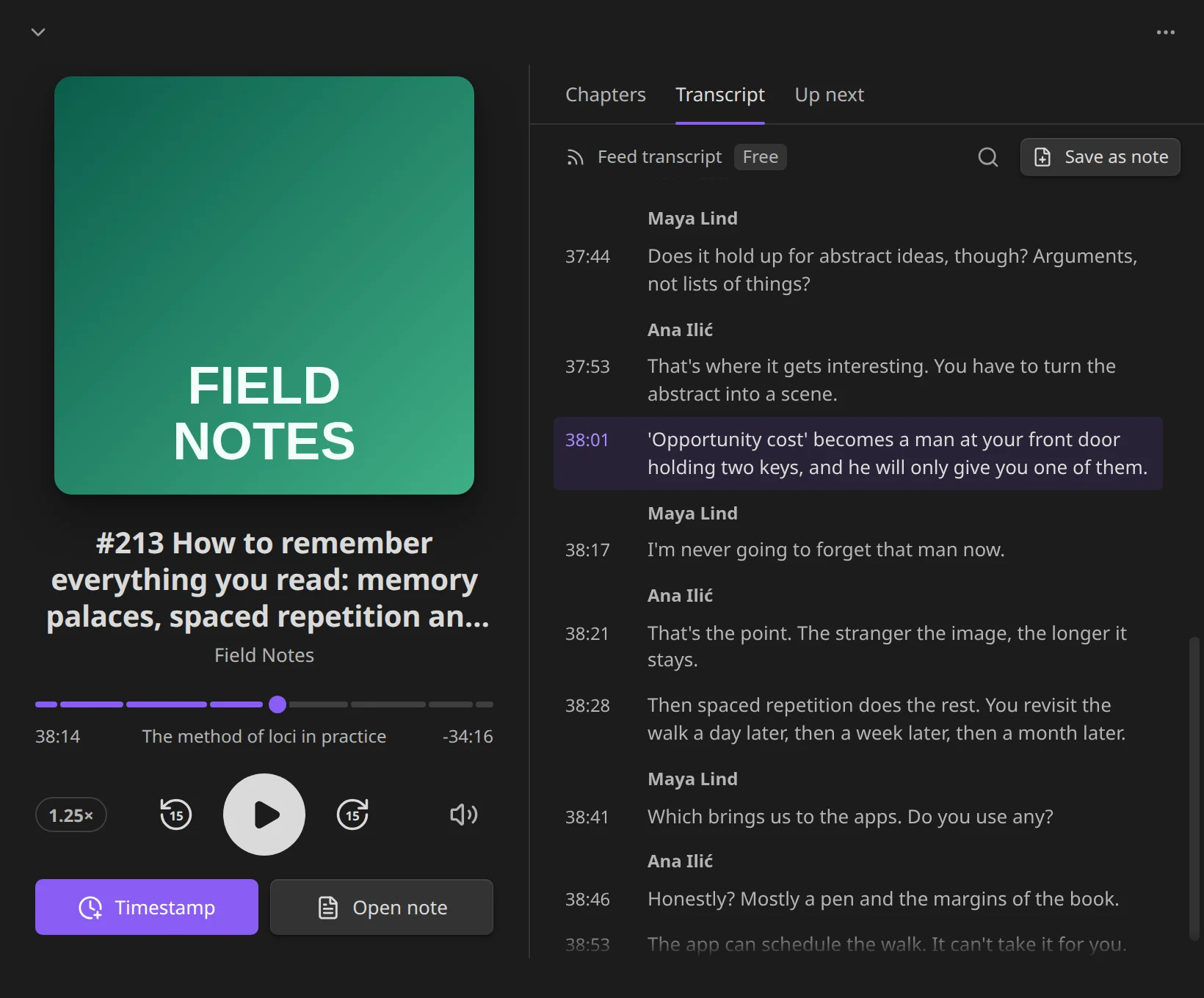
Task: Select 'Then spaced repetition does the rest' line
Action: 886,719
